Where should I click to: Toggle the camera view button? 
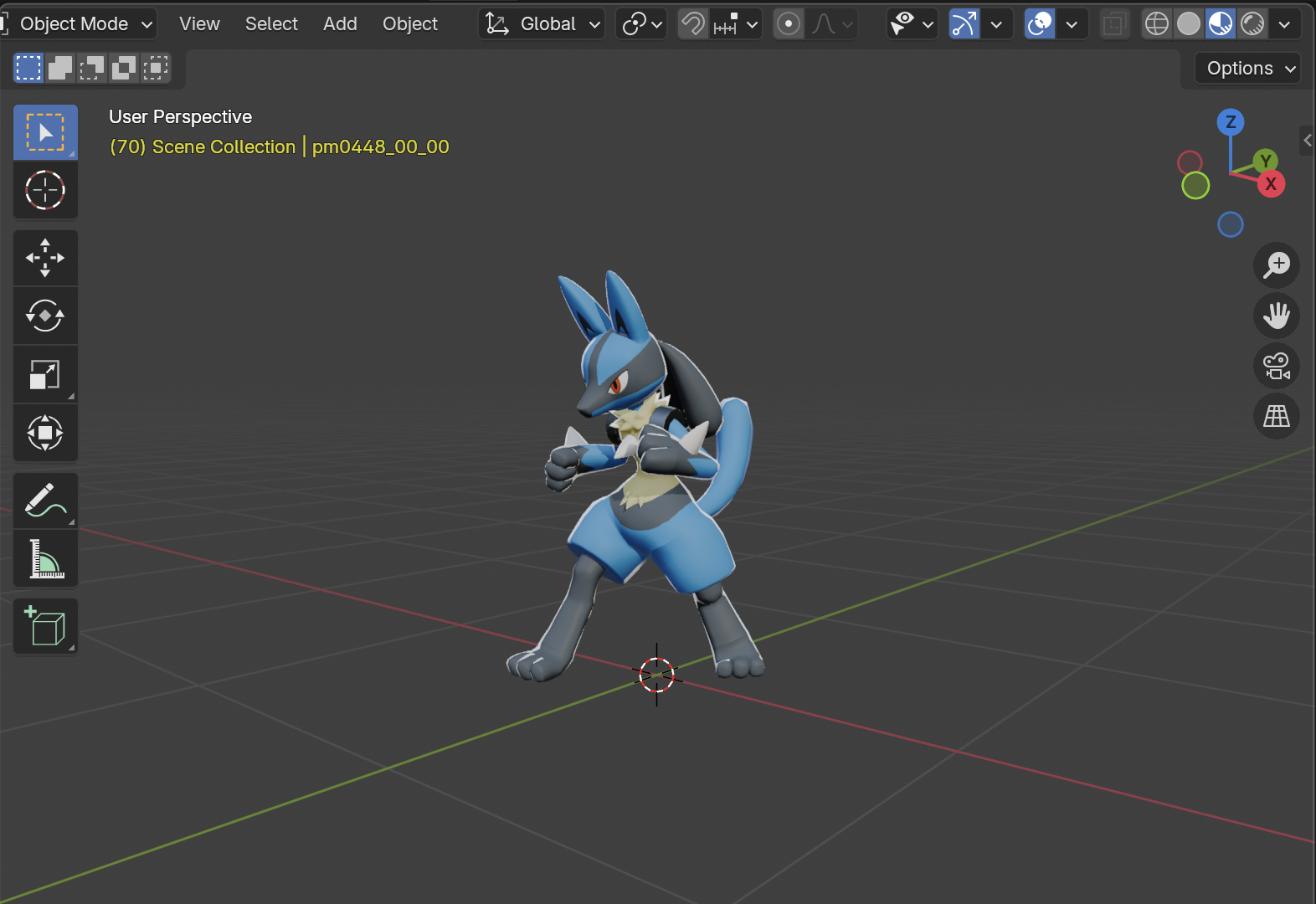click(1277, 366)
